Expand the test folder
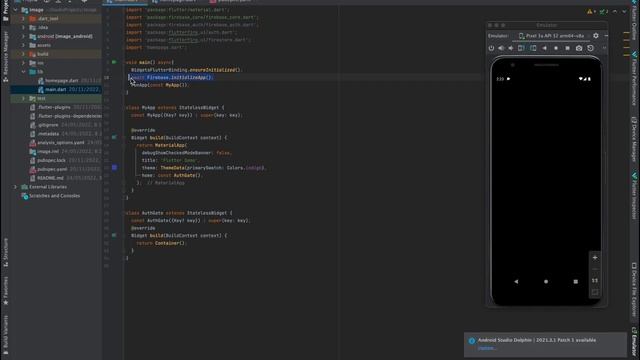The image size is (640, 360). click(x=23, y=98)
